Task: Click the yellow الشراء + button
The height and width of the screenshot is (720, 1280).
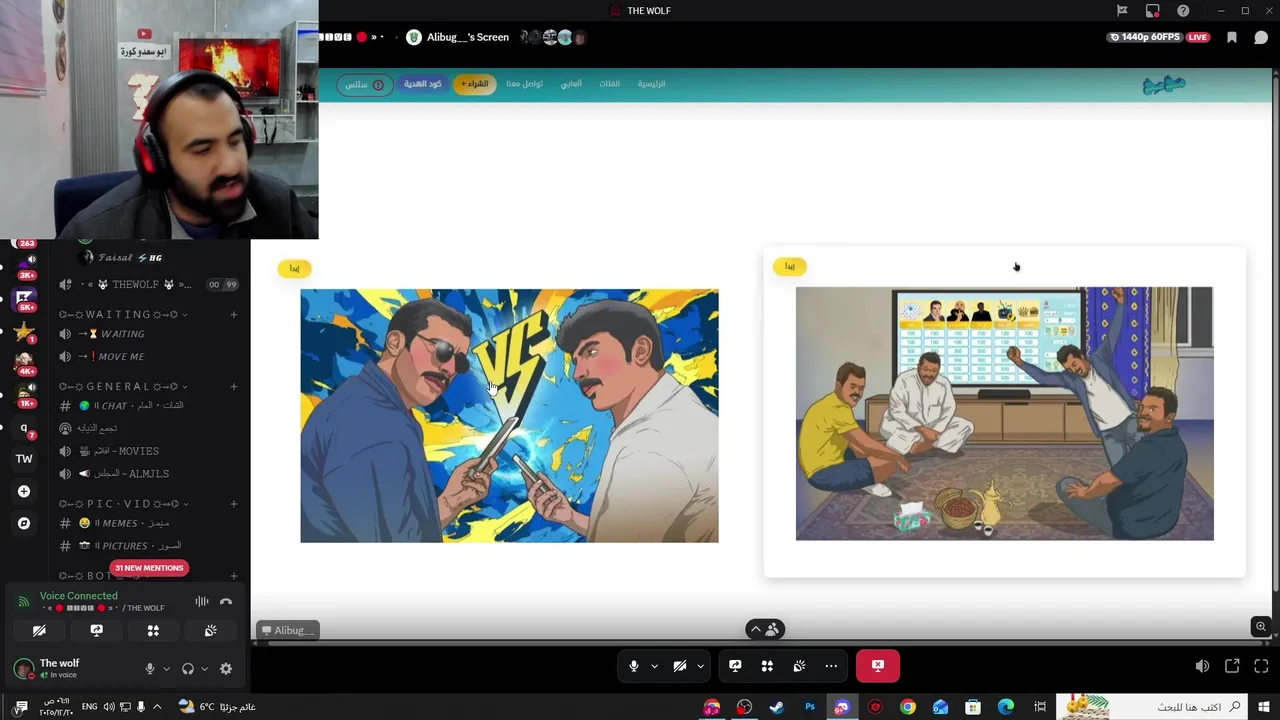Action: pyautogui.click(x=474, y=84)
